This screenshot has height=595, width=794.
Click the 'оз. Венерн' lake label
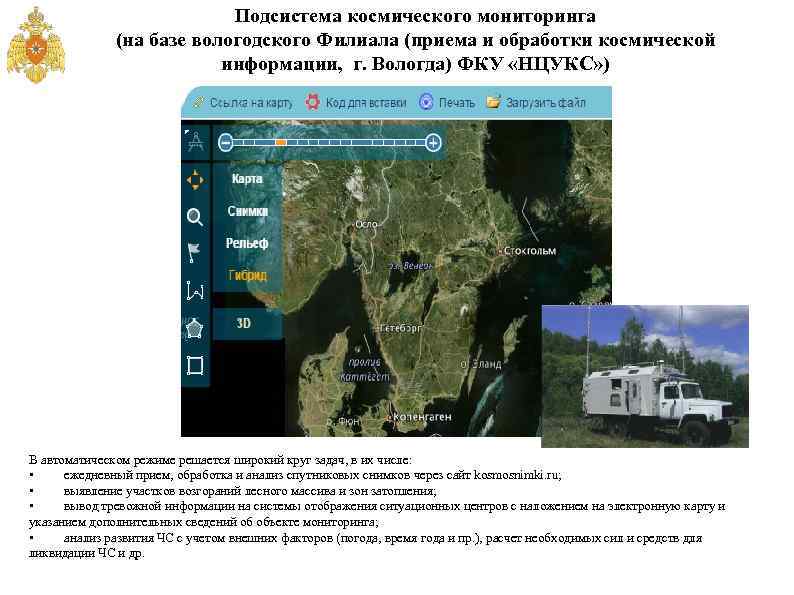click(x=411, y=266)
